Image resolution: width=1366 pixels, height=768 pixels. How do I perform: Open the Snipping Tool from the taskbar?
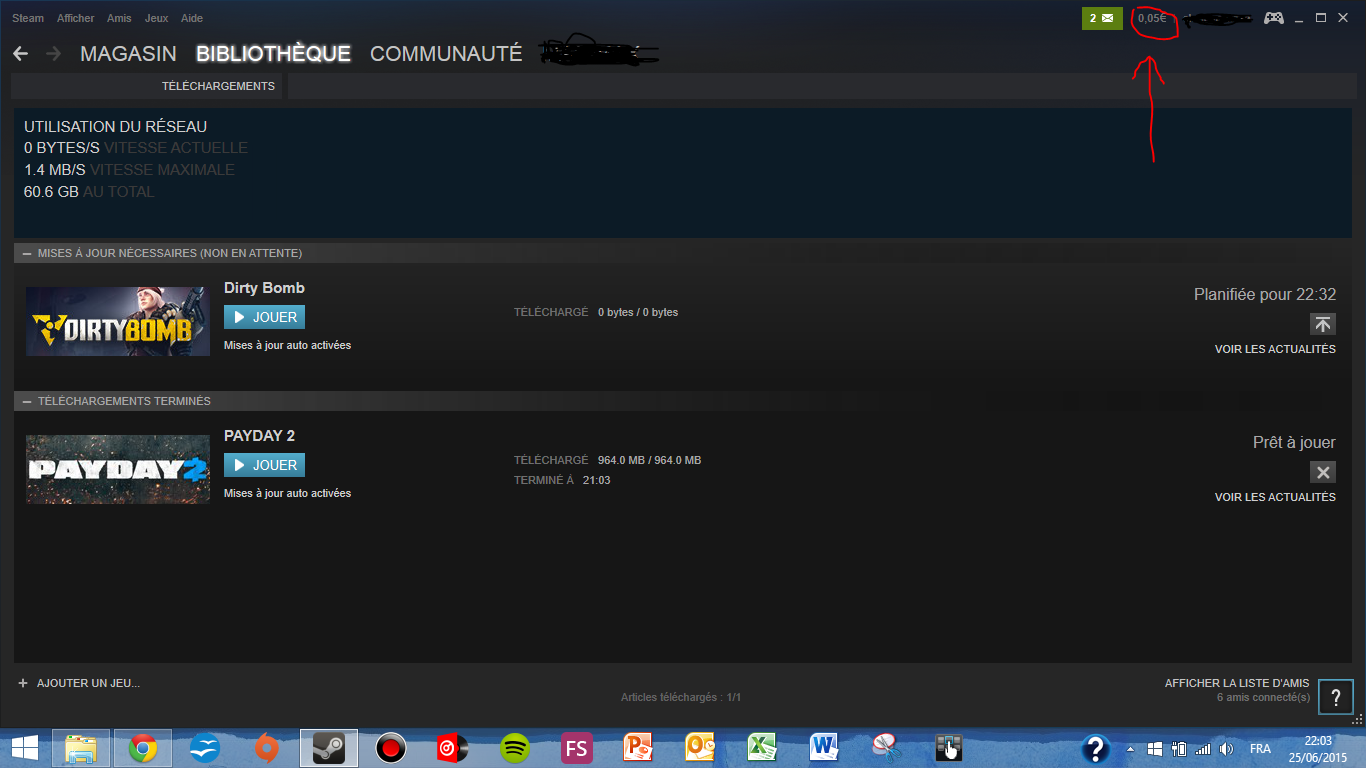pos(886,747)
